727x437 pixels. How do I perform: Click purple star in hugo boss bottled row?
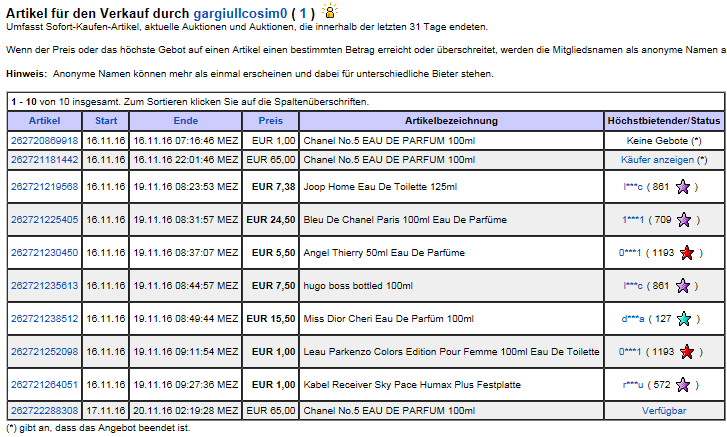[x=682, y=286]
